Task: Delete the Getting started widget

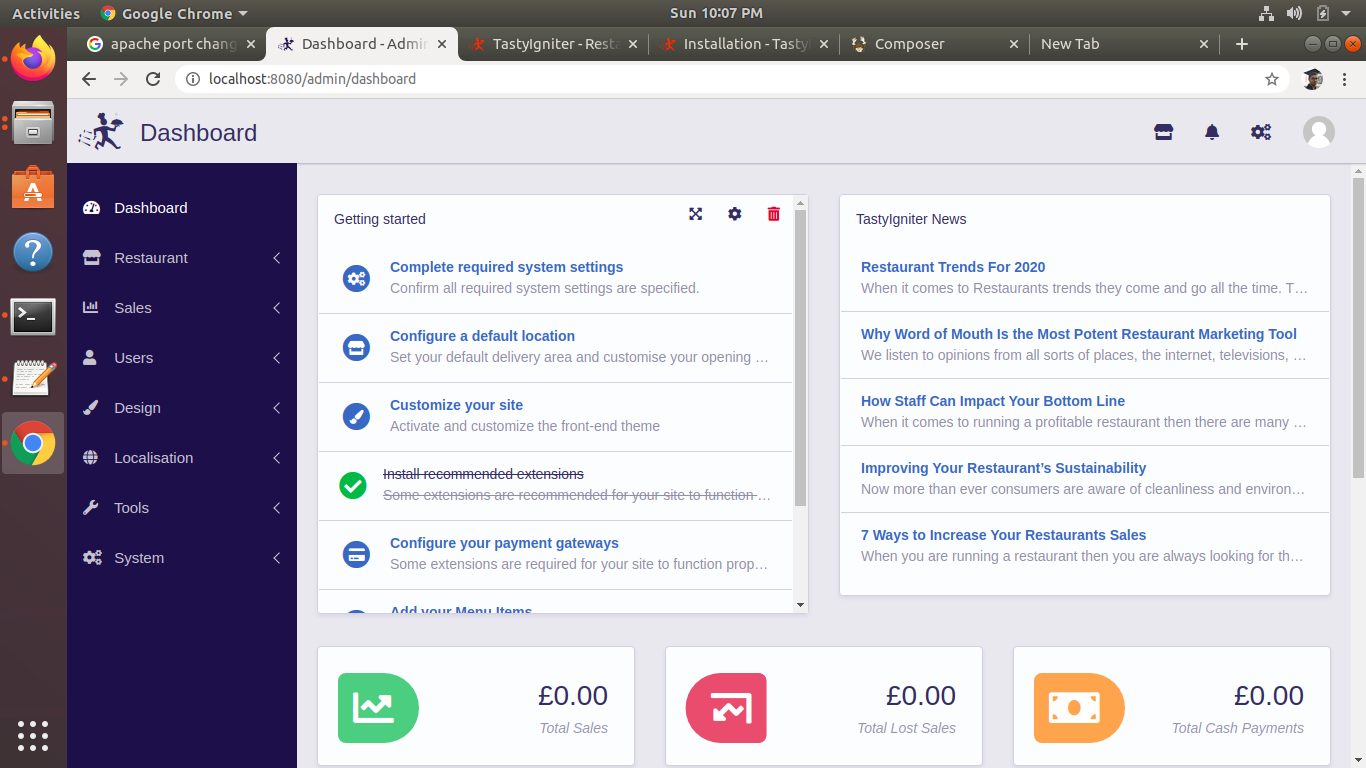Action: click(x=773, y=214)
